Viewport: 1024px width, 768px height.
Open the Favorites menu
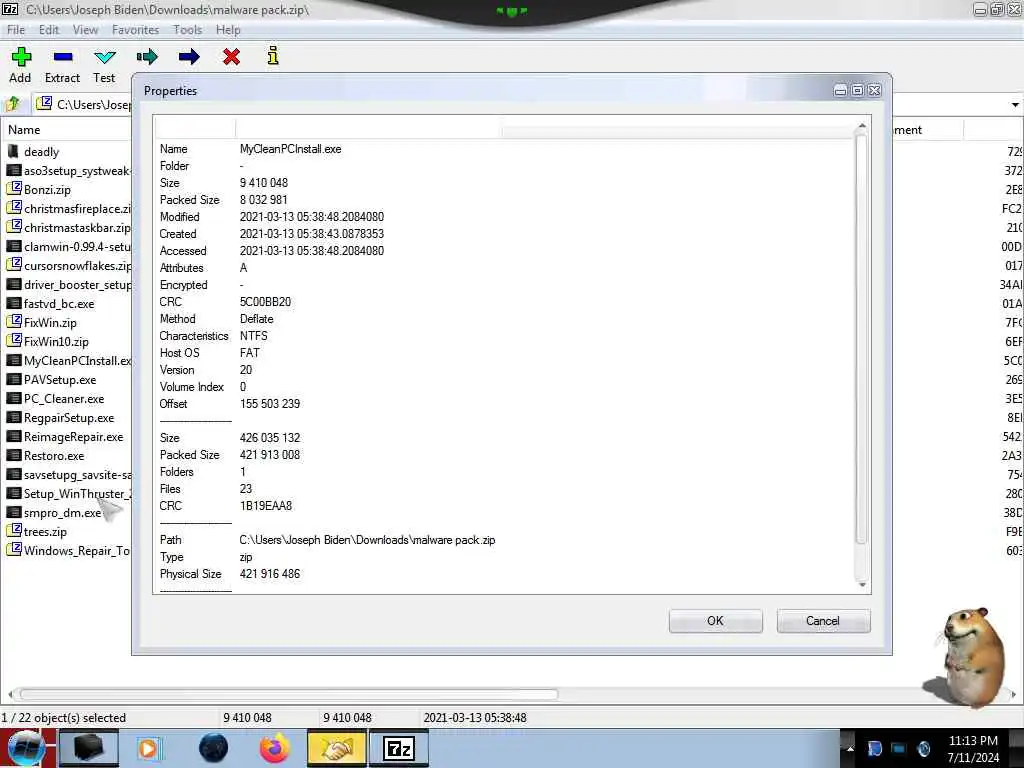click(x=135, y=29)
